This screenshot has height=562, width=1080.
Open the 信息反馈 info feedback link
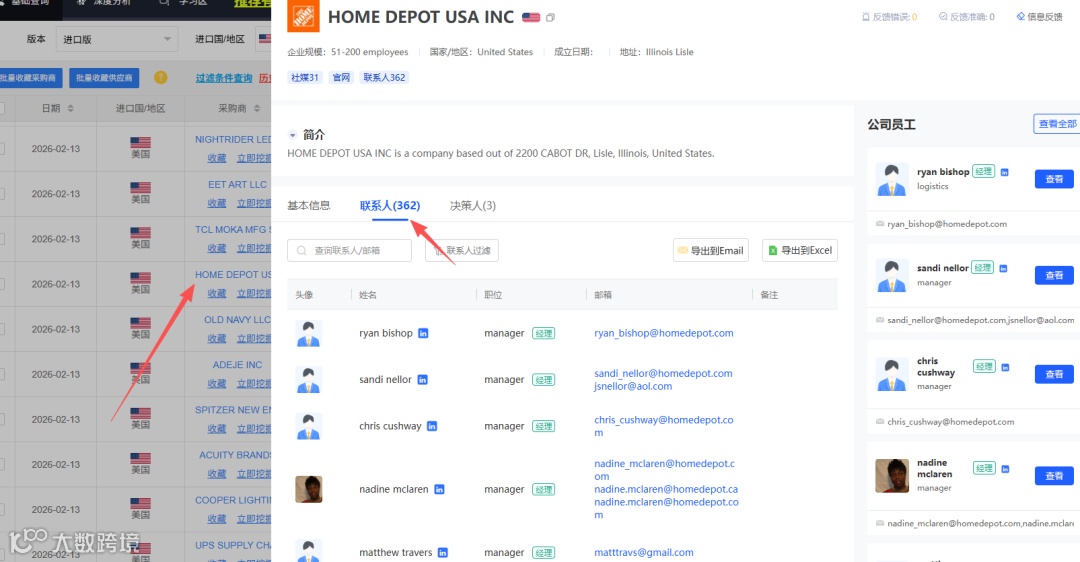[1039, 17]
